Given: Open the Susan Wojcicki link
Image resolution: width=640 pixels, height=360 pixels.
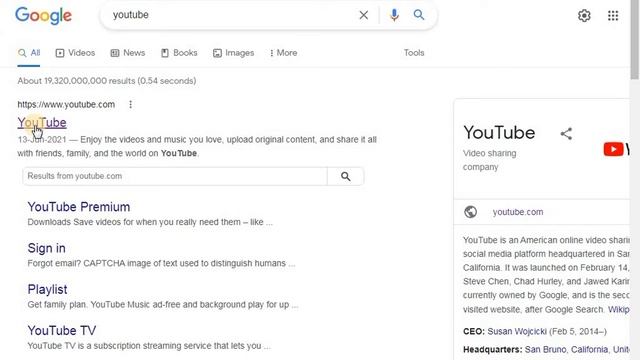Looking at the screenshot, I should 517,331.
